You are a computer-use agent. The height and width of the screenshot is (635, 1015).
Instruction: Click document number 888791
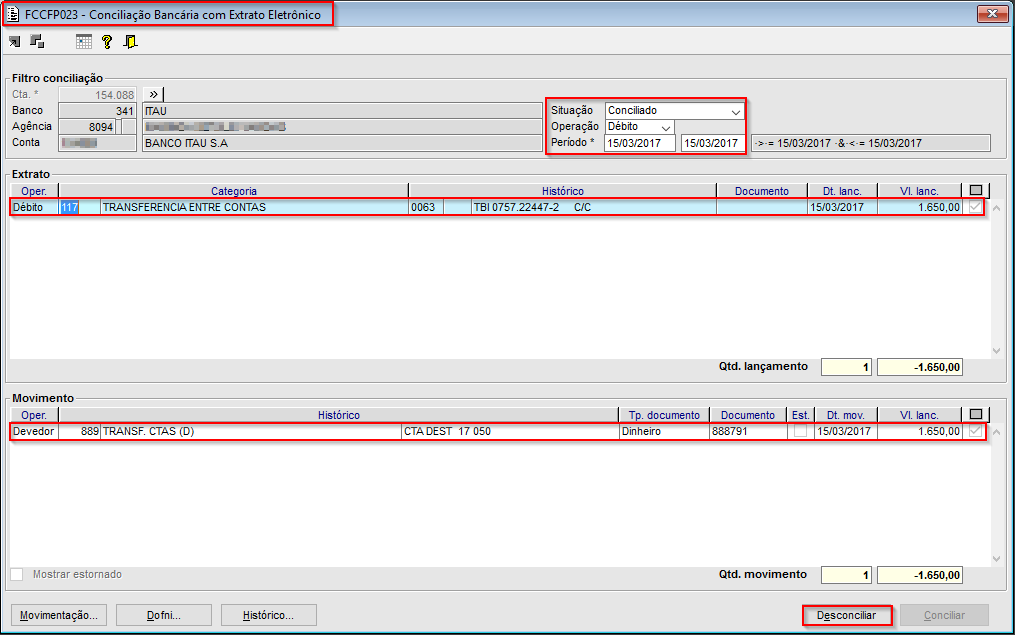coord(748,431)
